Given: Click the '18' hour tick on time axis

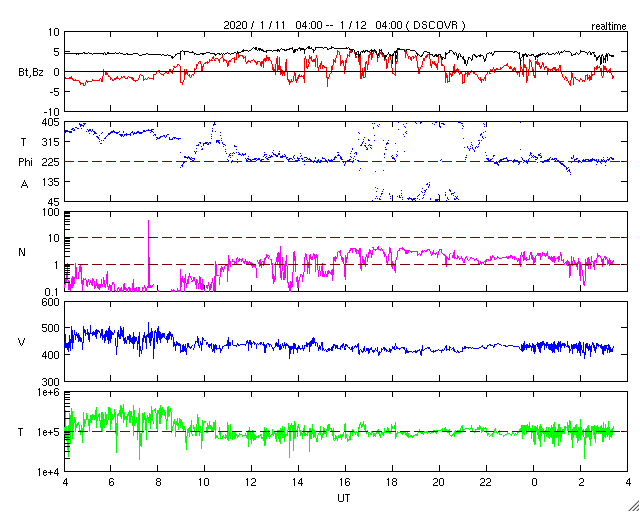Looking at the screenshot, I should (x=392, y=482).
